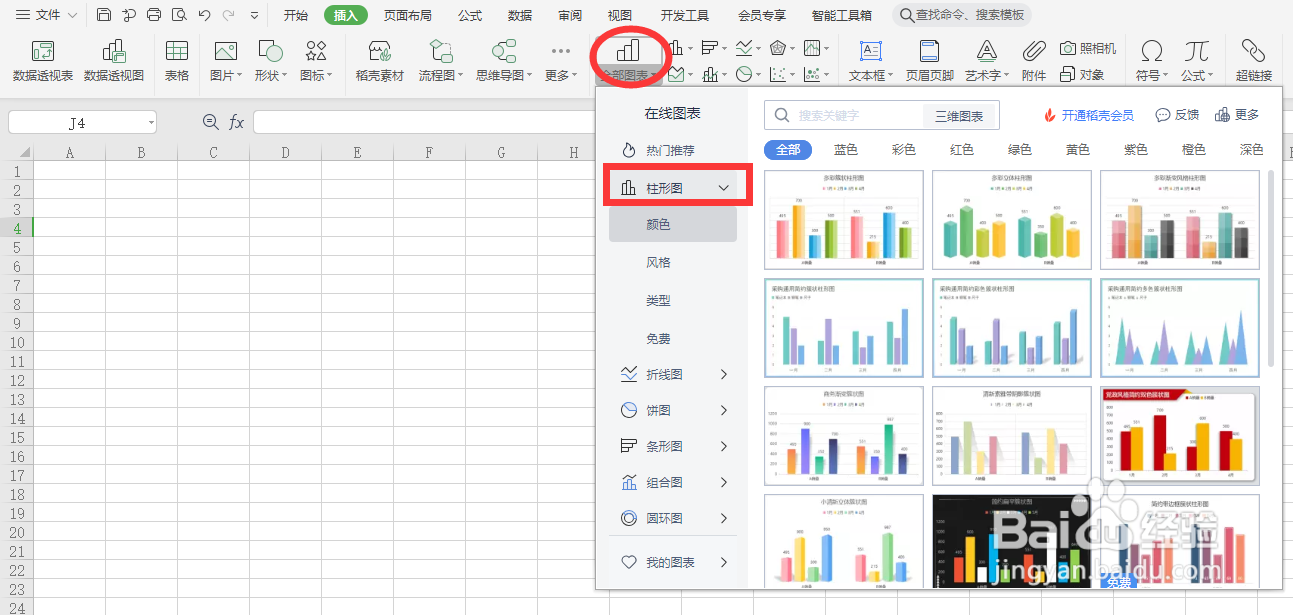Open the 稻壳素材 resources
1293x615 pixels.
[380, 61]
